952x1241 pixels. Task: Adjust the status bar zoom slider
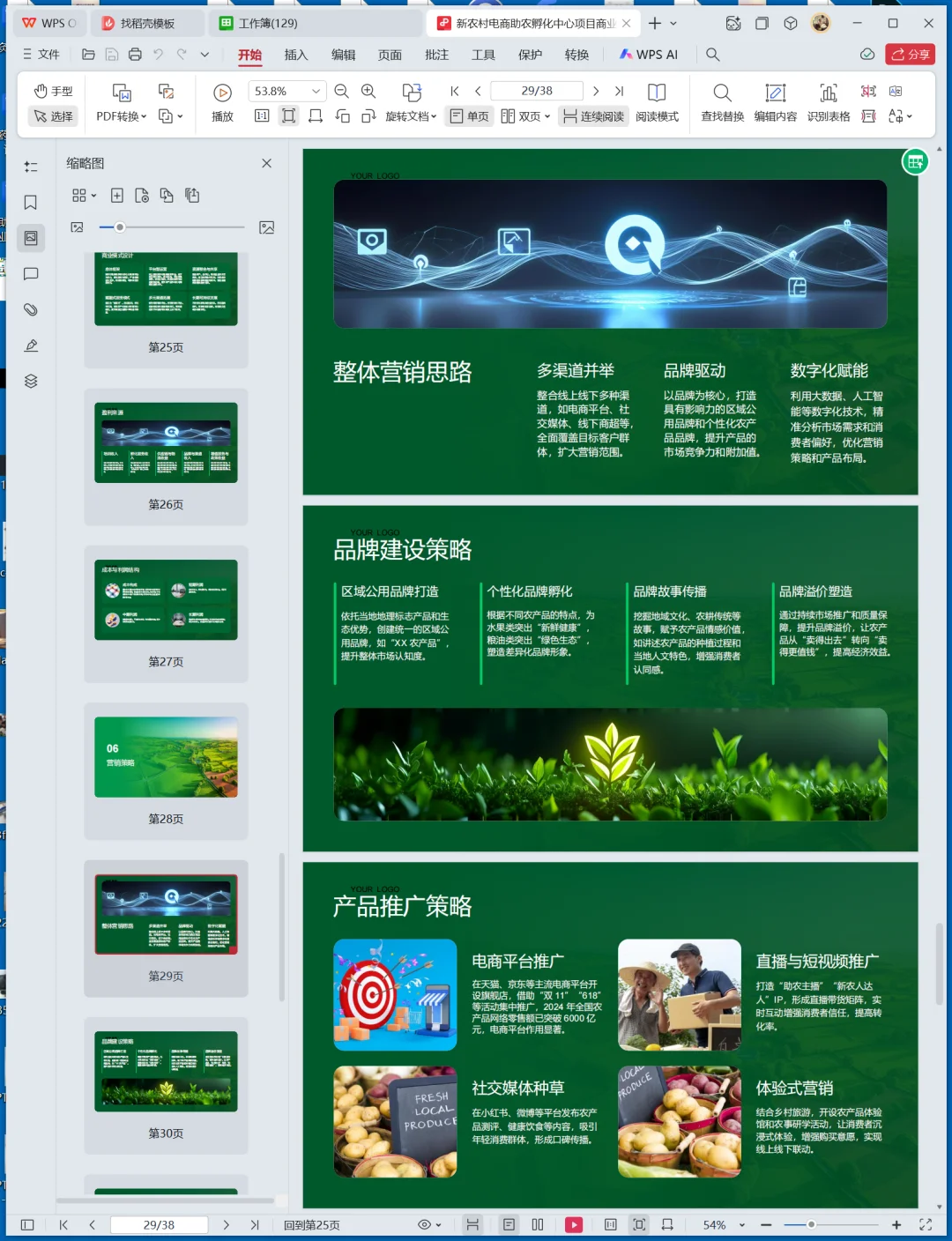point(812,1225)
